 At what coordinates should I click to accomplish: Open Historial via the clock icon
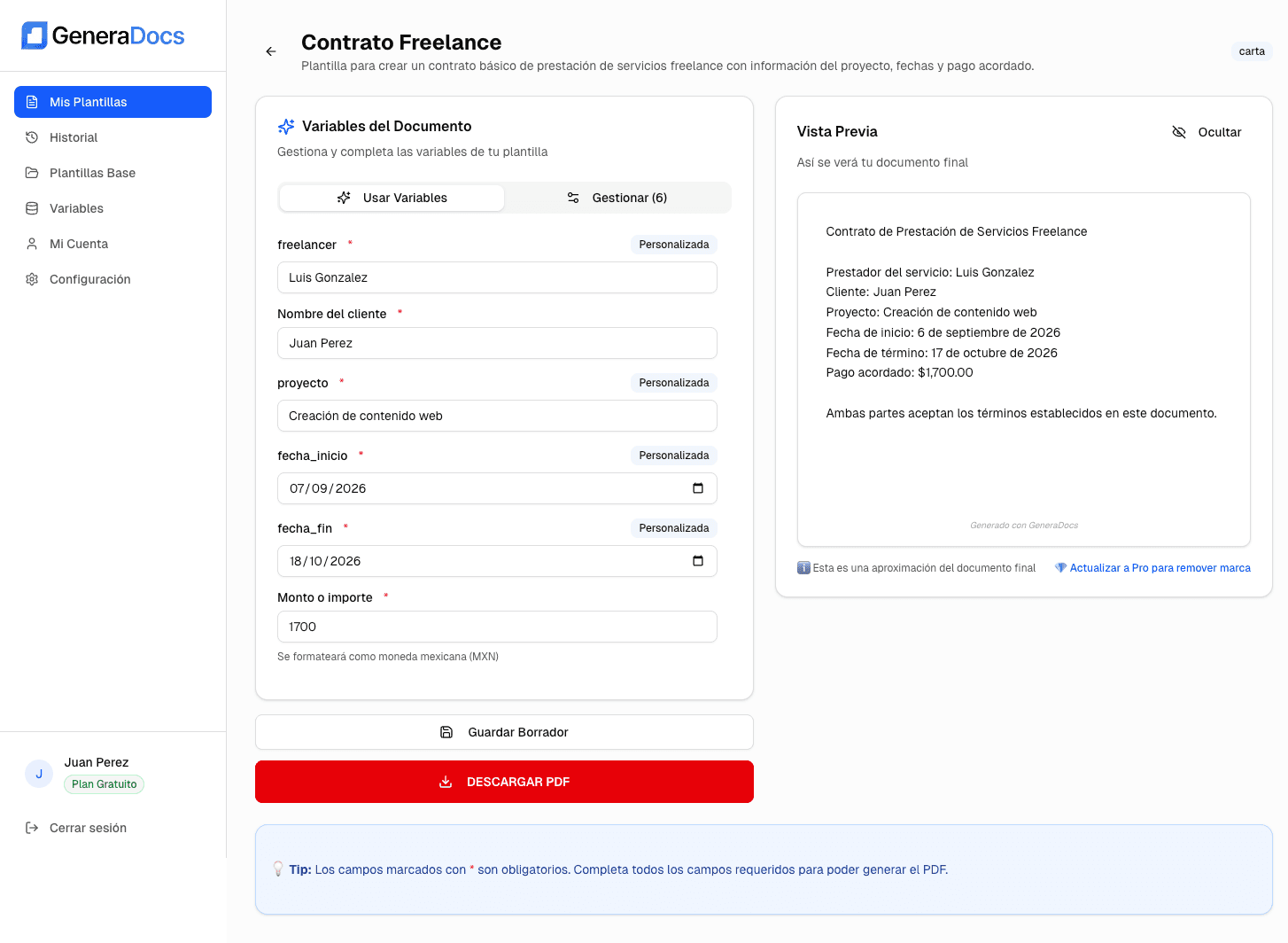(x=32, y=137)
